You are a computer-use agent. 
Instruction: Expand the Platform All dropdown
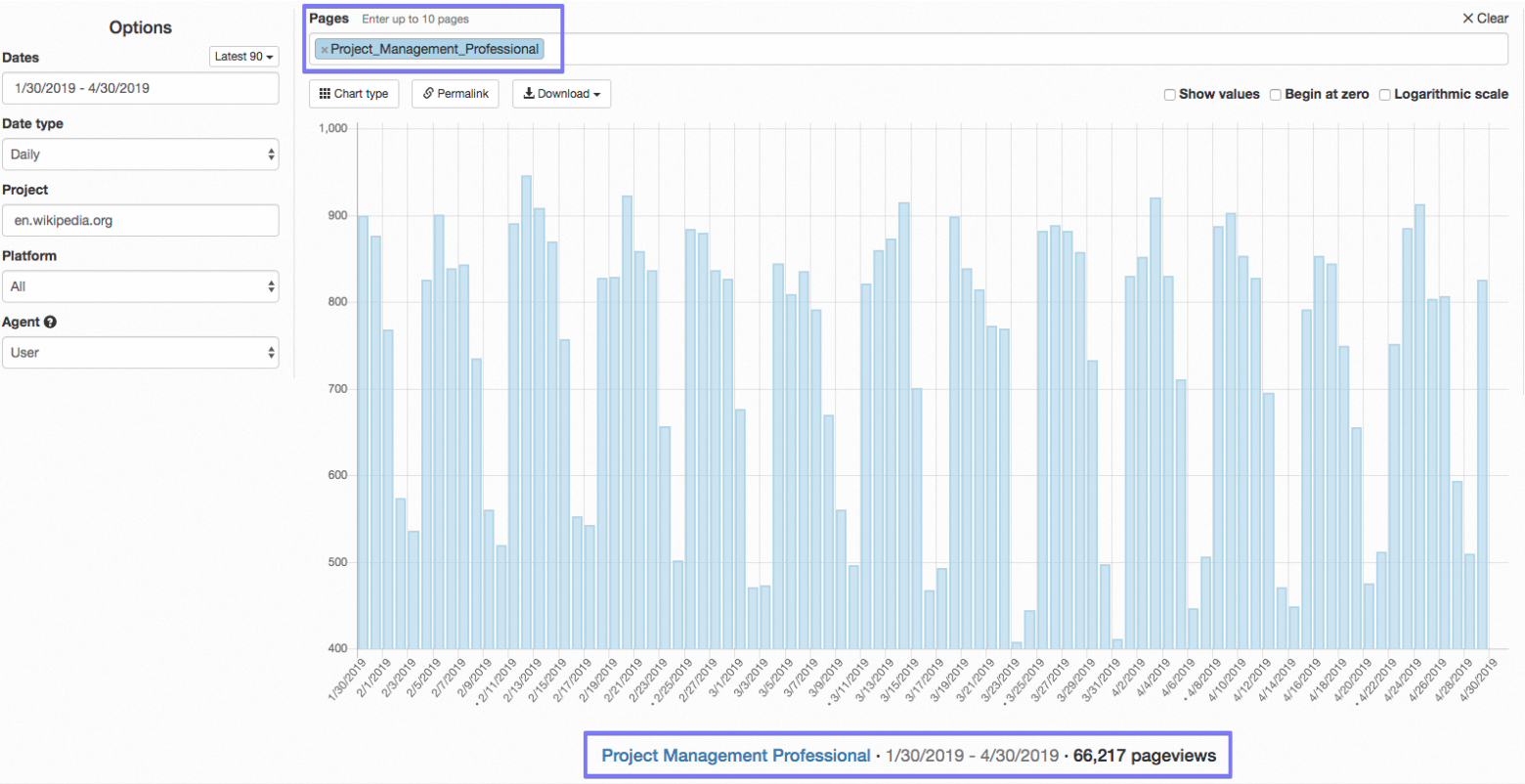click(141, 286)
